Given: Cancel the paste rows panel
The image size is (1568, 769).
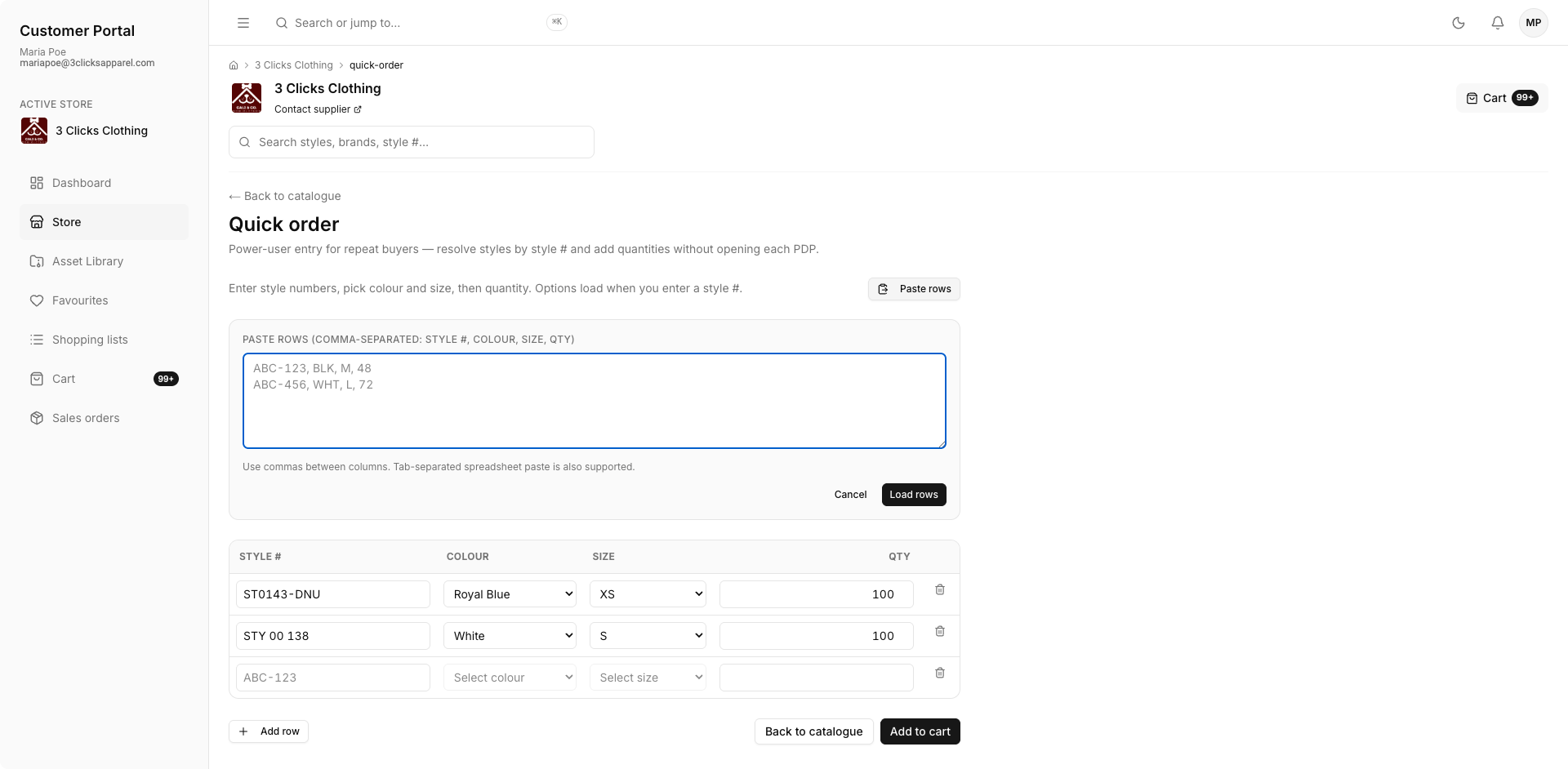Looking at the screenshot, I should pyautogui.click(x=850, y=495).
